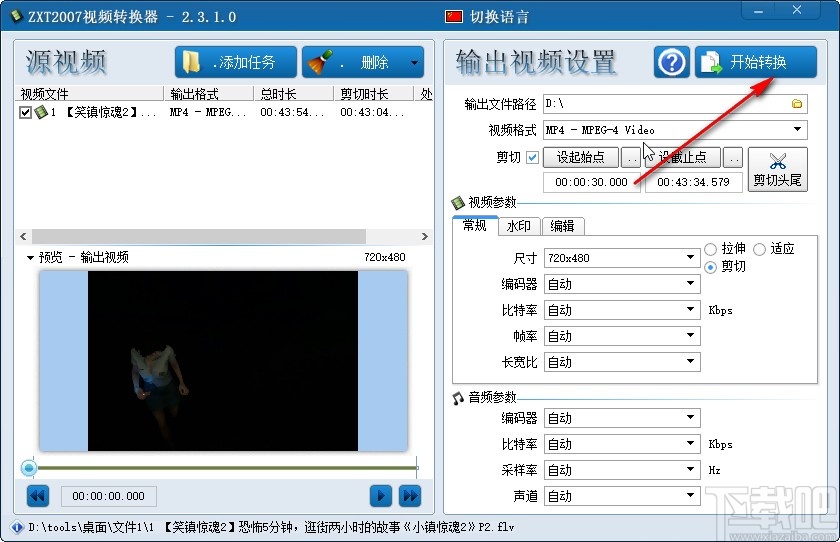This screenshot has height=542, width=840.
Task: Click the 总时长 column header
Action: click(294, 94)
